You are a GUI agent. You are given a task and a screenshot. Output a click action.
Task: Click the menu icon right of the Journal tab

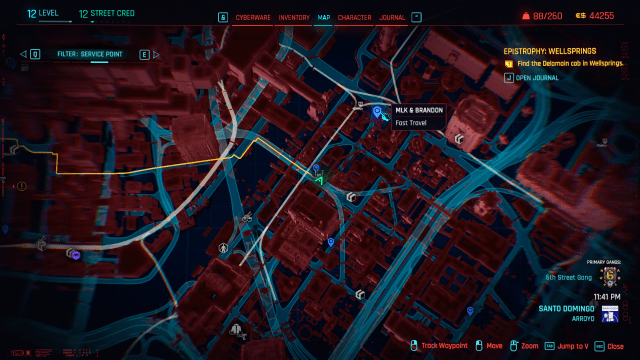point(416,17)
